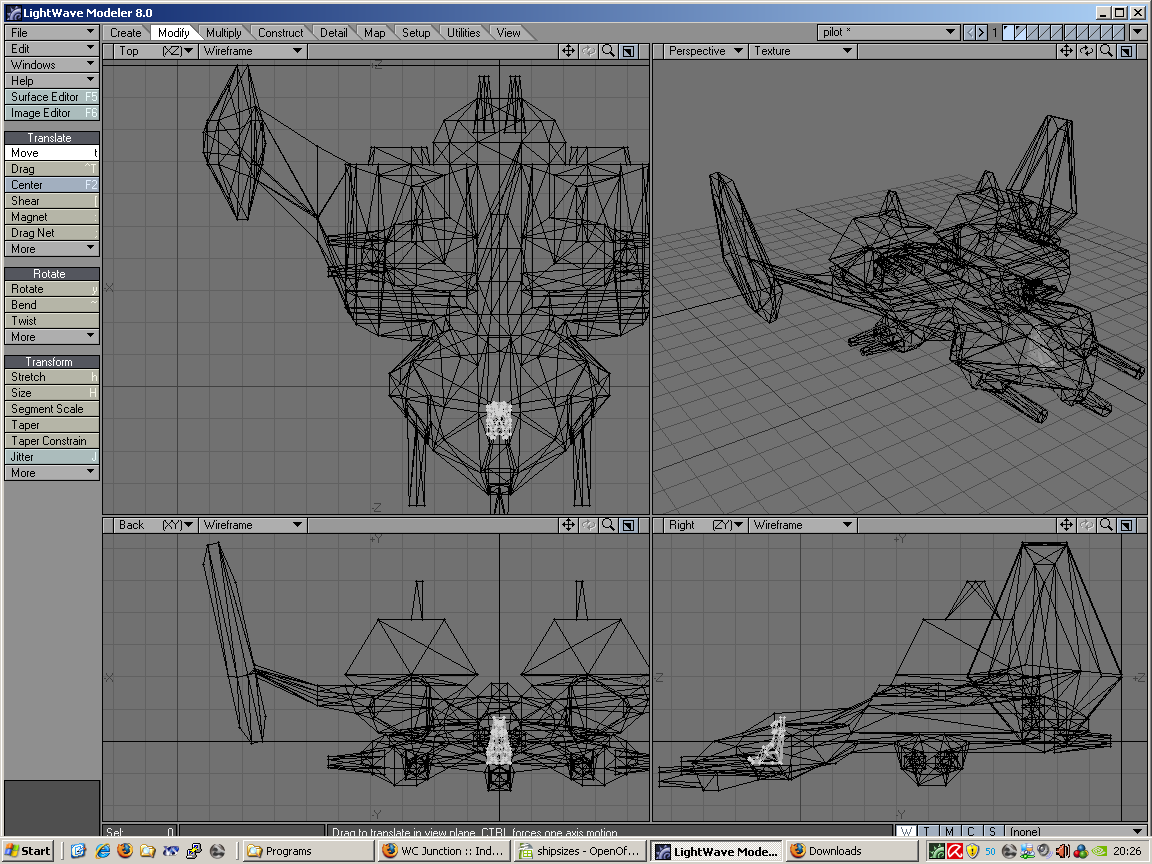The image size is (1152, 864).
Task: Open Firefox from the quick launch bar
Action: (x=124, y=851)
